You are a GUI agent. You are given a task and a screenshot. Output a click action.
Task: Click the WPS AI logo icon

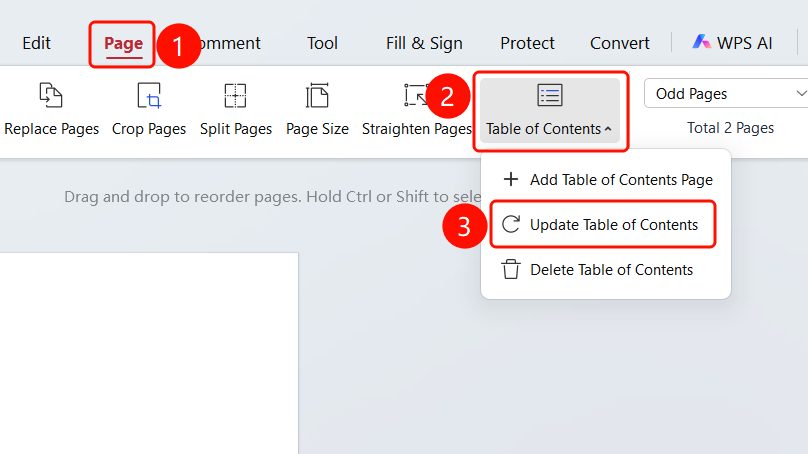coord(701,42)
